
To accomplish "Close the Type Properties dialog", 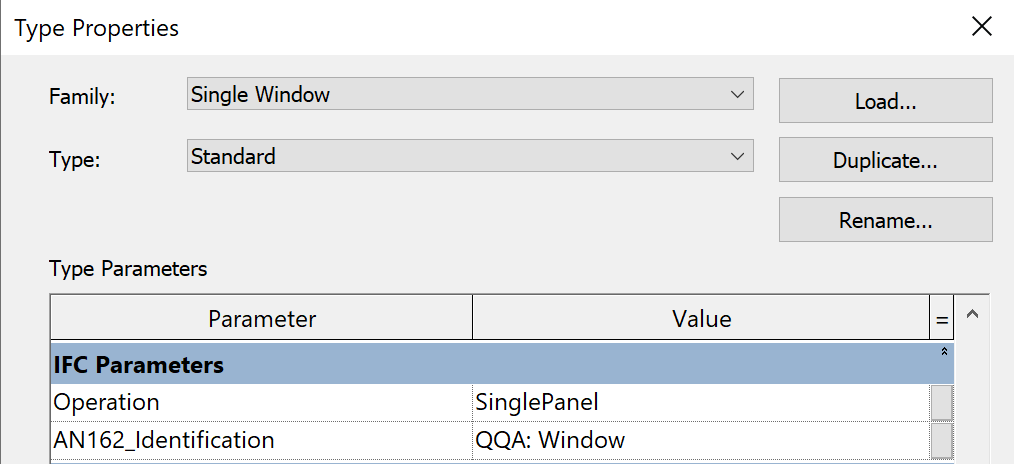I will [982, 27].
